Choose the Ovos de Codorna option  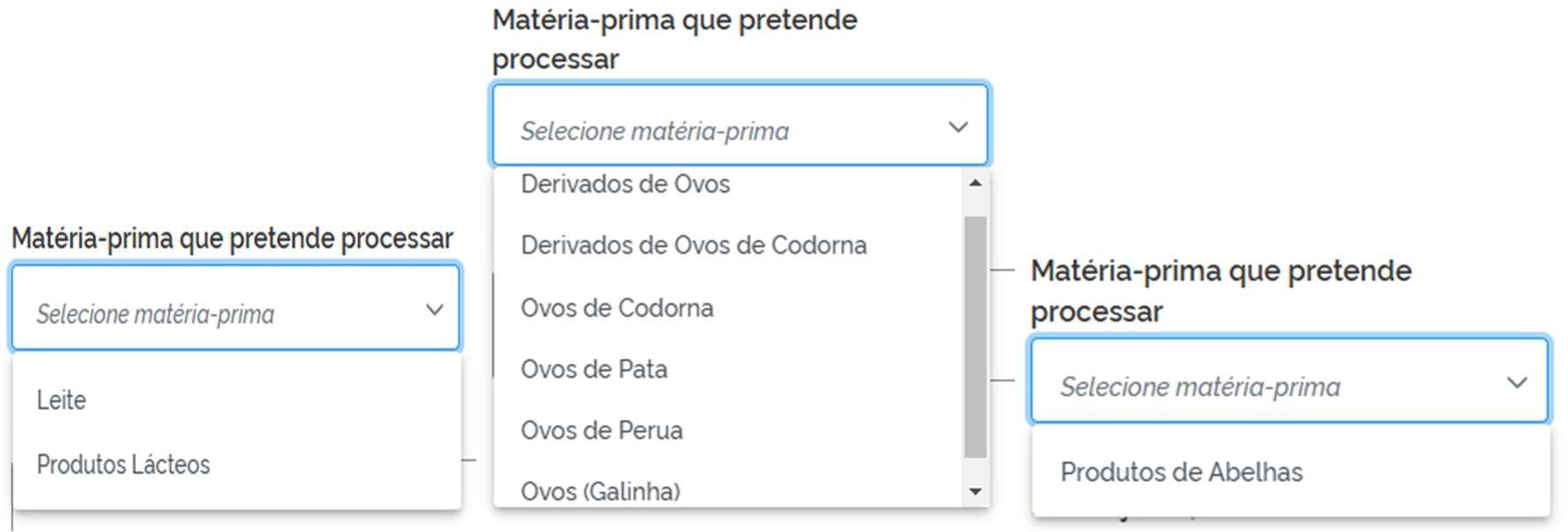pyautogui.click(x=616, y=309)
